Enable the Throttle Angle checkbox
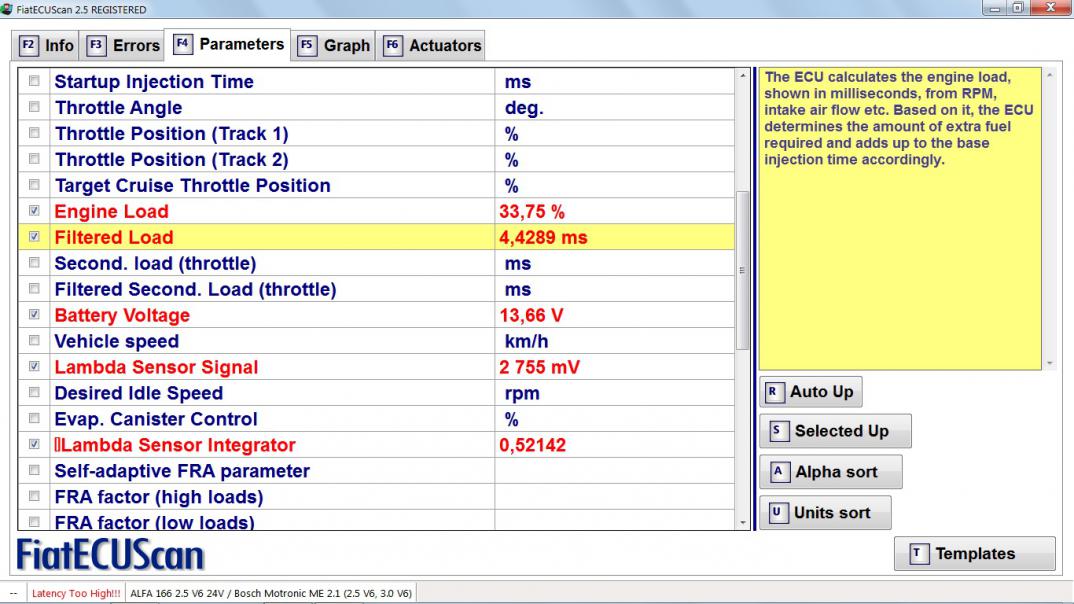This screenshot has width=1074, height=604. [x=36, y=107]
